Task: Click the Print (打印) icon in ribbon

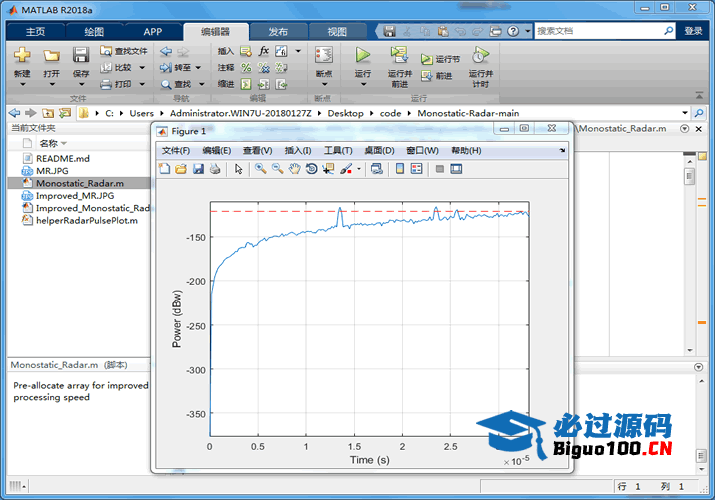Action: click(106, 84)
